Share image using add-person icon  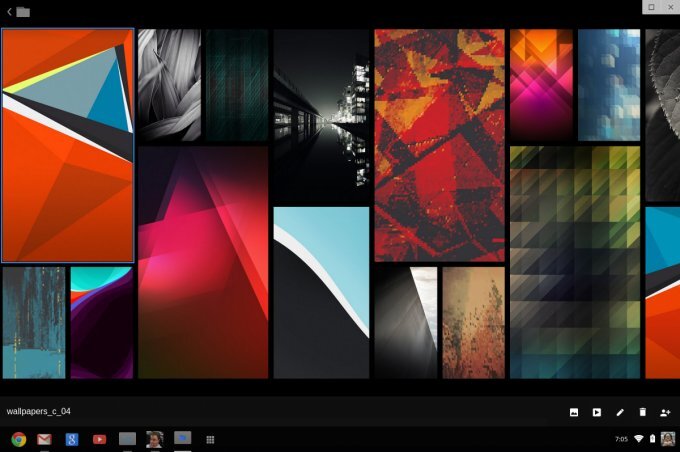665,412
